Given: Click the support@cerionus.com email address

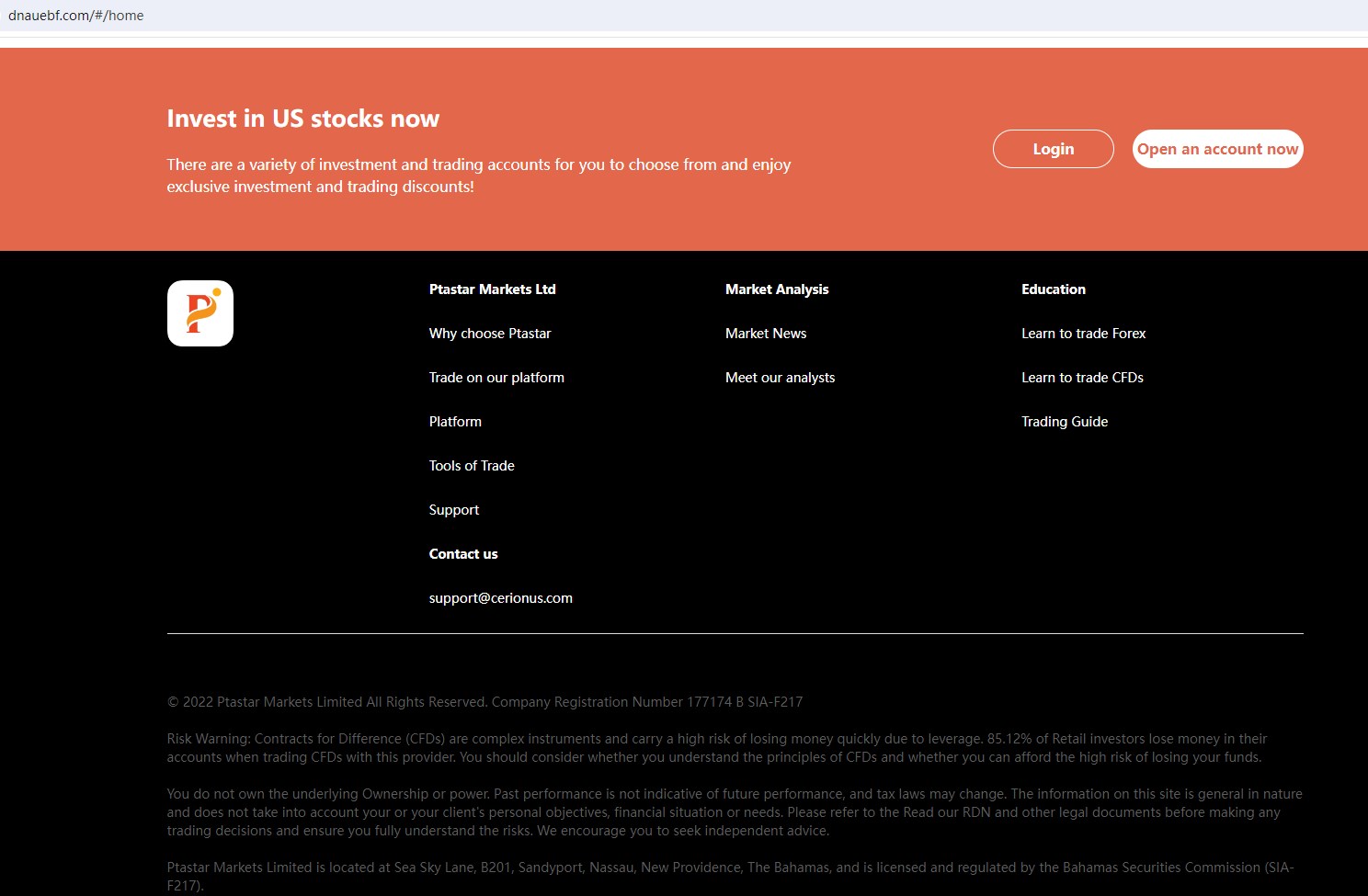Looking at the screenshot, I should click(501, 598).
